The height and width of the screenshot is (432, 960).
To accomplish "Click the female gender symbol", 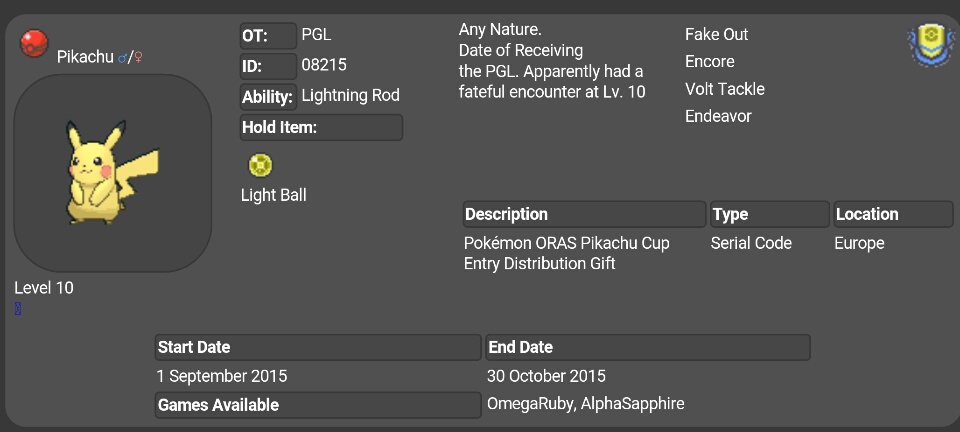I will tap(138, 58).
